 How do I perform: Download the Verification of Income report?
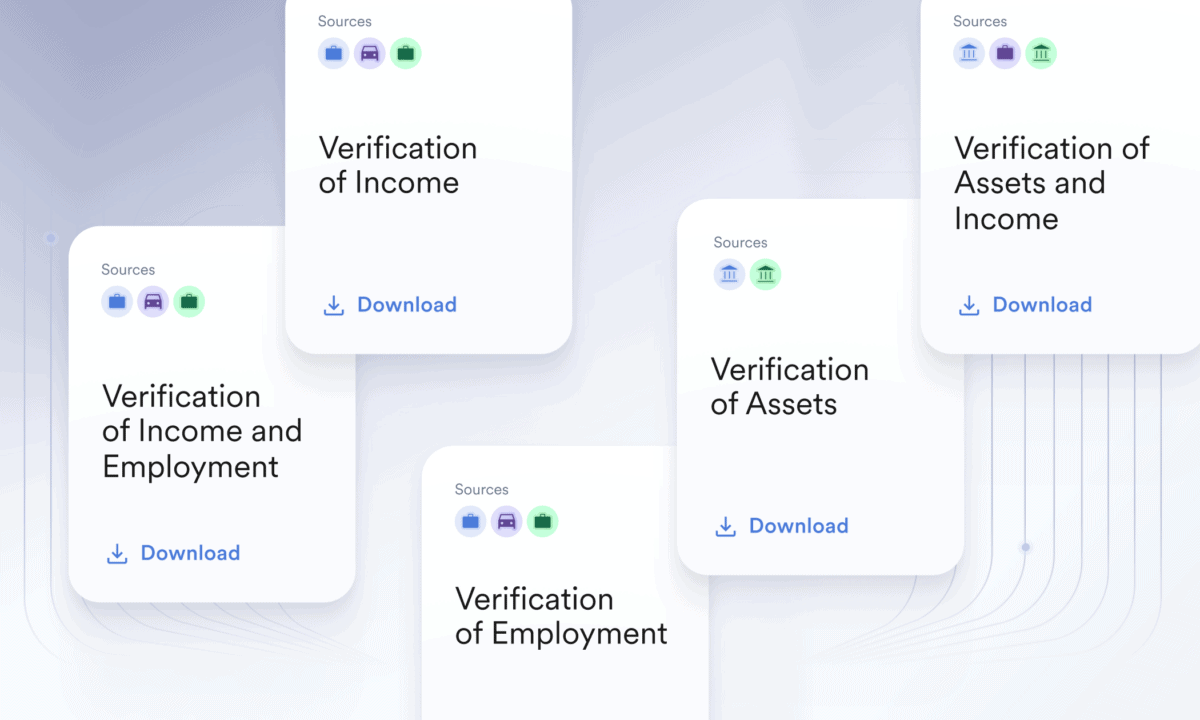tap(390, 305)
